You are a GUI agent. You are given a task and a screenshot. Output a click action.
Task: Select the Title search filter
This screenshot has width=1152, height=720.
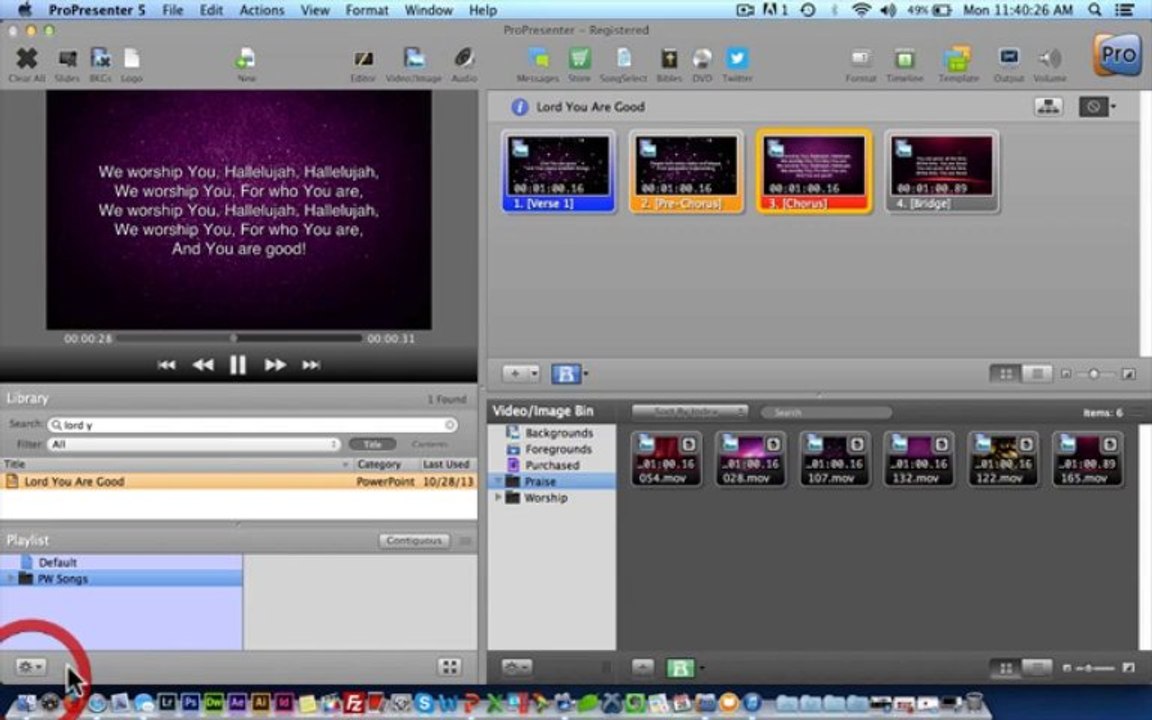(372, 444)
